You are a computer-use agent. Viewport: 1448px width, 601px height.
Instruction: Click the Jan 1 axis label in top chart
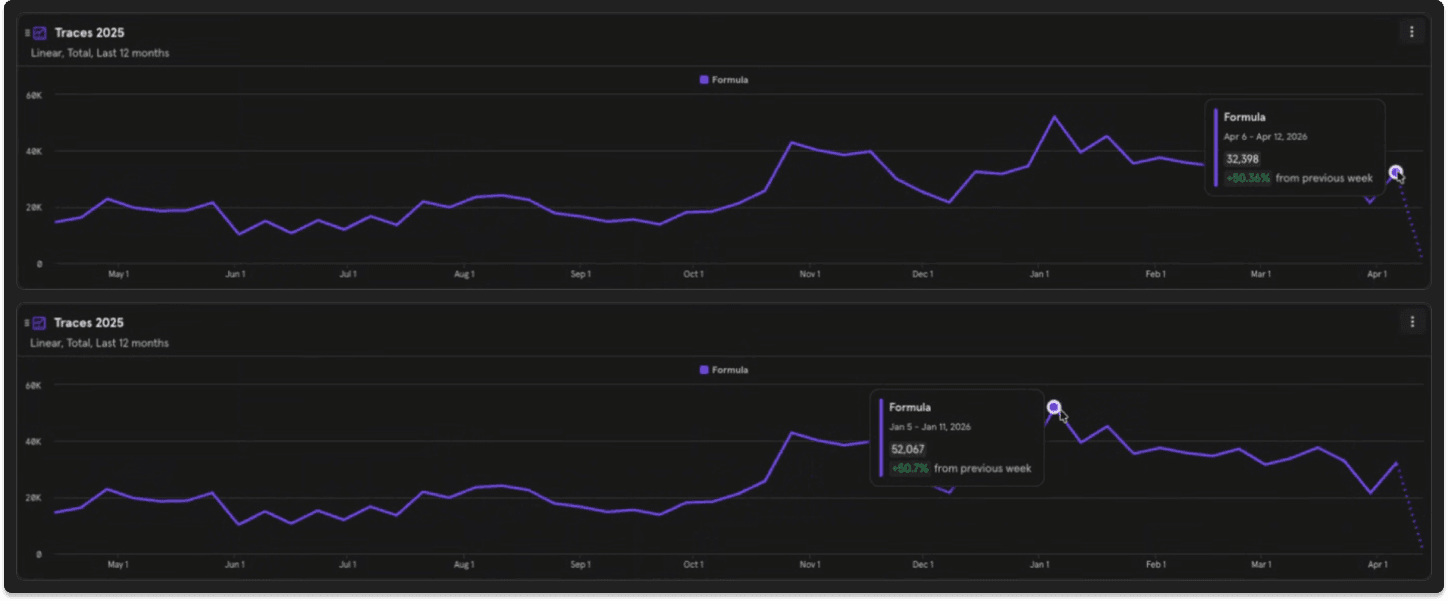coord(1040,274)
